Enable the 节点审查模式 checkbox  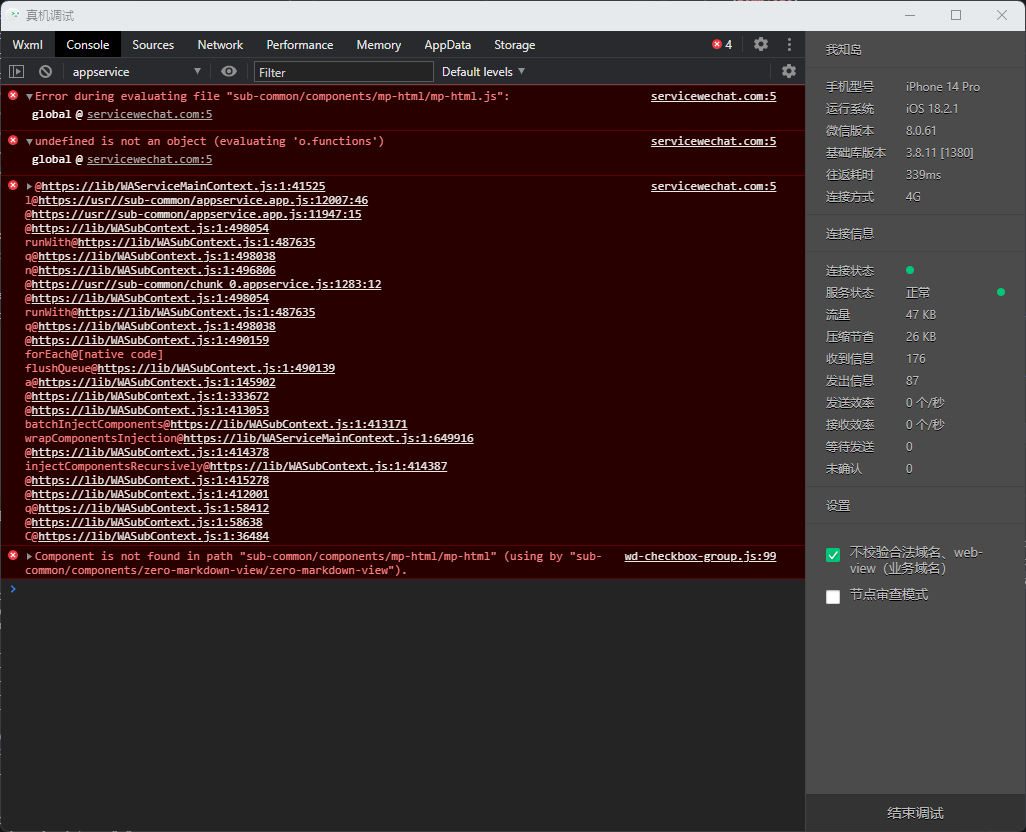[833, 597]
